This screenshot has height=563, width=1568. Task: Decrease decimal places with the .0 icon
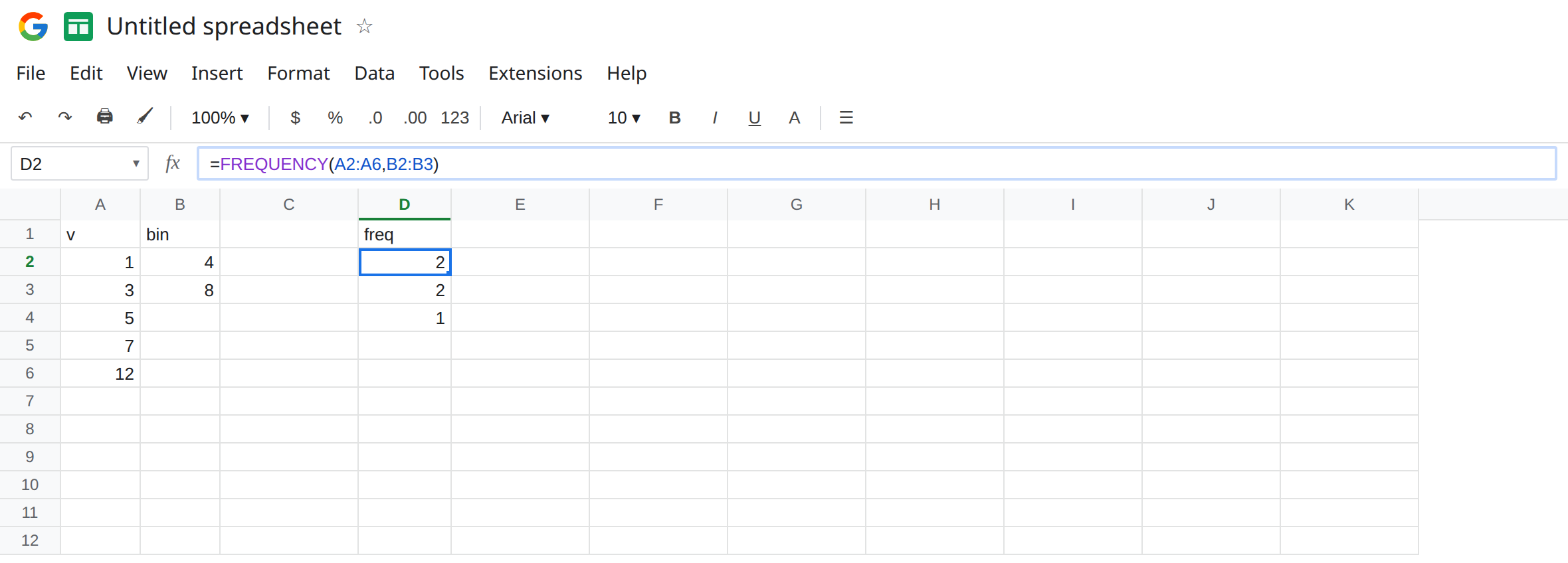pos(375,118)
